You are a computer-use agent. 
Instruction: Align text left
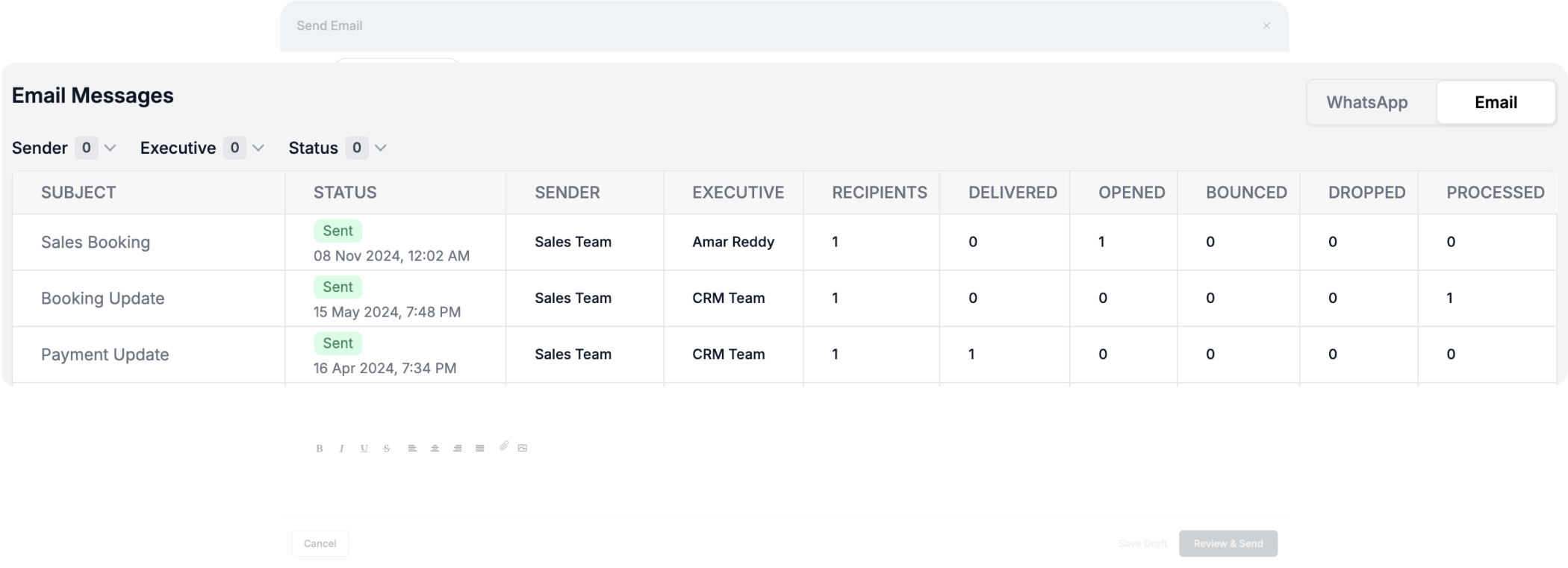click(412, 449)
